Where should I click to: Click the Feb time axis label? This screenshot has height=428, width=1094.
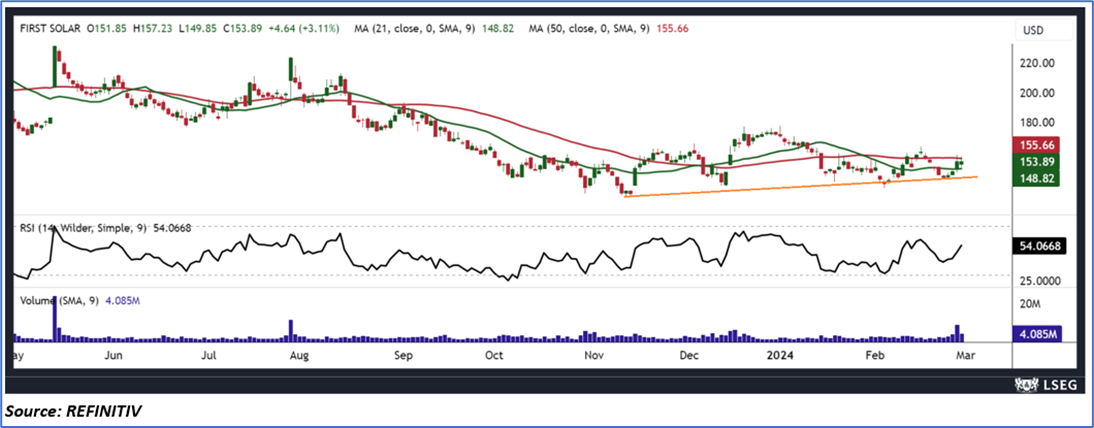pyautogui.click(x=874, y=355)
